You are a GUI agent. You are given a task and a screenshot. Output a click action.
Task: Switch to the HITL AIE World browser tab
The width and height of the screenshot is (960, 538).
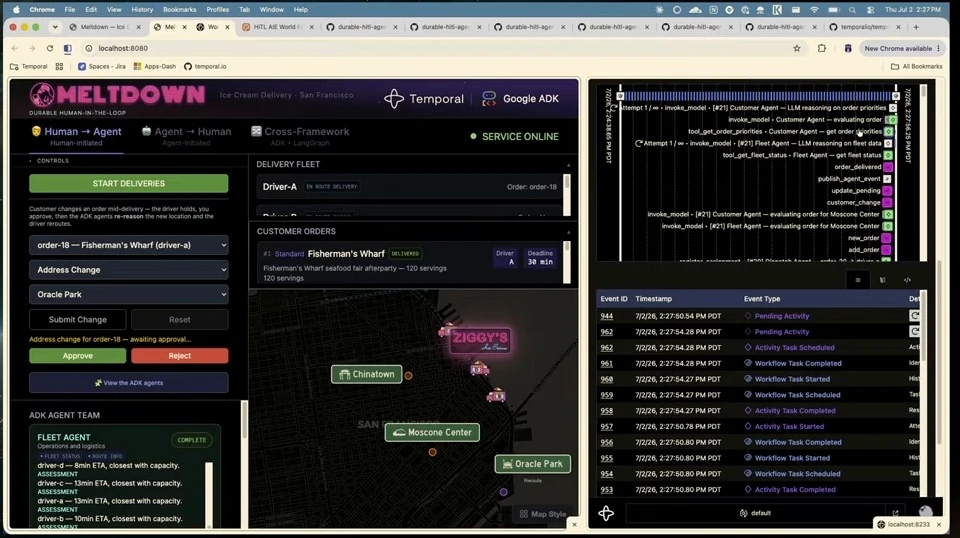point(277,27)
